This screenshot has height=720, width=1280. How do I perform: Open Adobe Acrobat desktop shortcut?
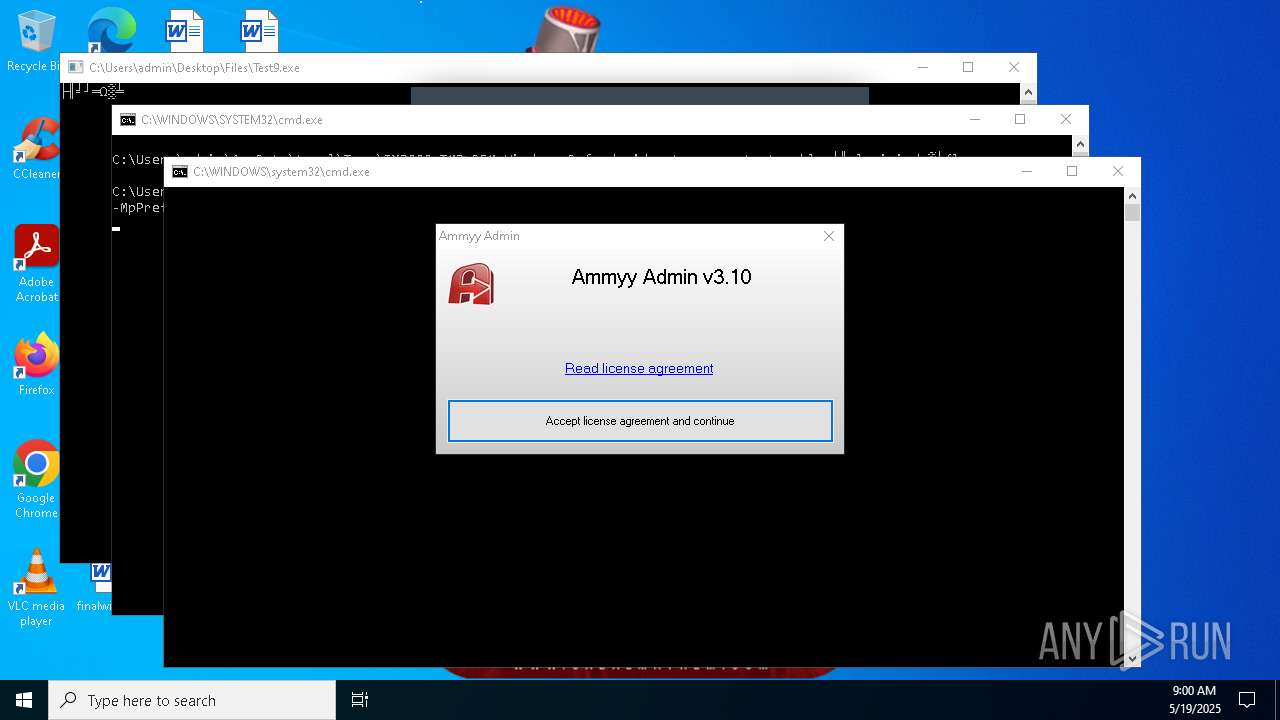[36, 263]
